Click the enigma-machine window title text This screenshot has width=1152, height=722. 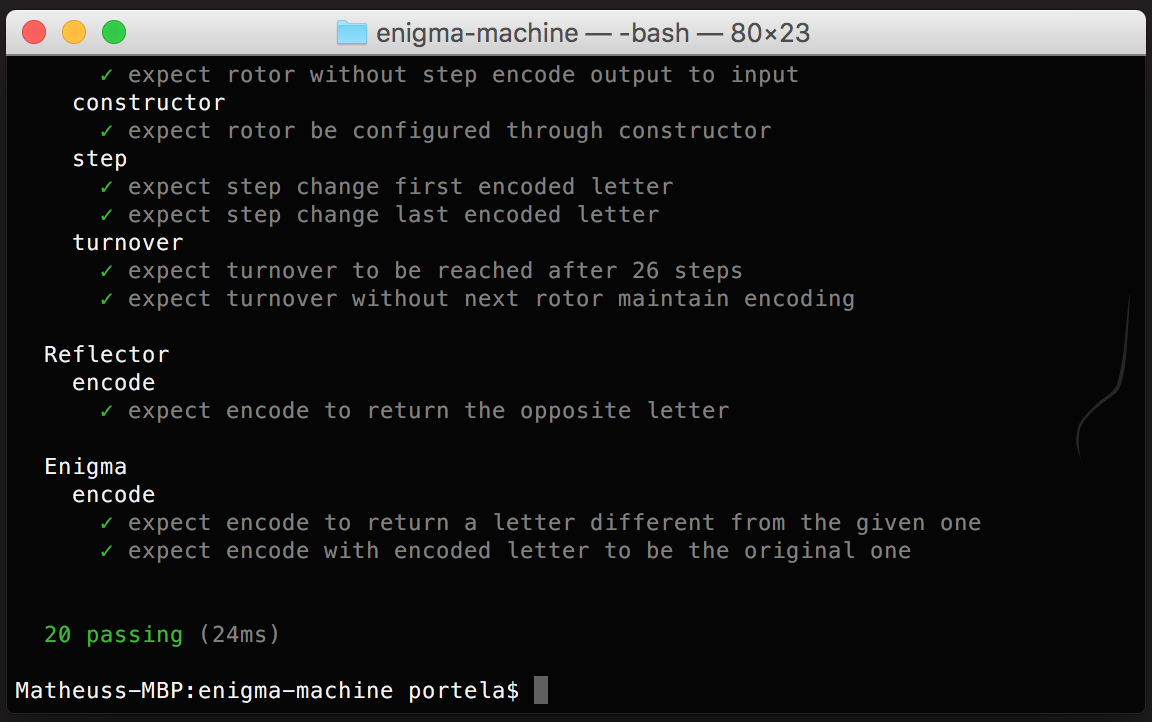click(593, 33)
